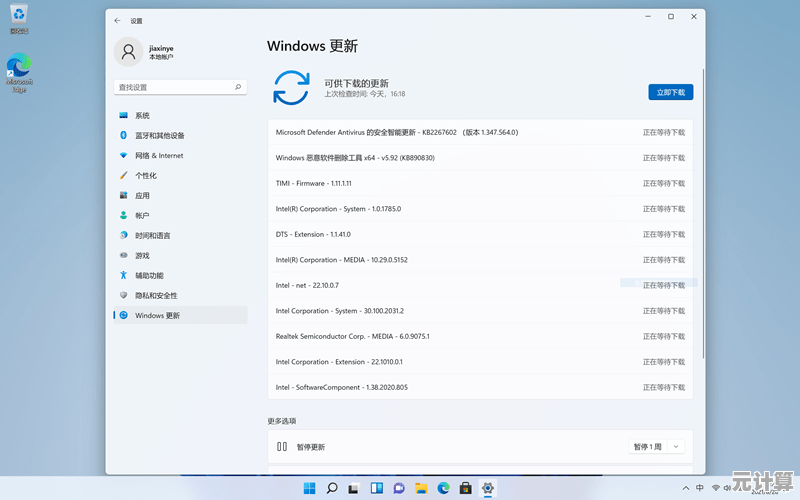Screen dimensions: 800x500
Task: Click the settings window vertical scrollbar
Action: tap(703, 213)
